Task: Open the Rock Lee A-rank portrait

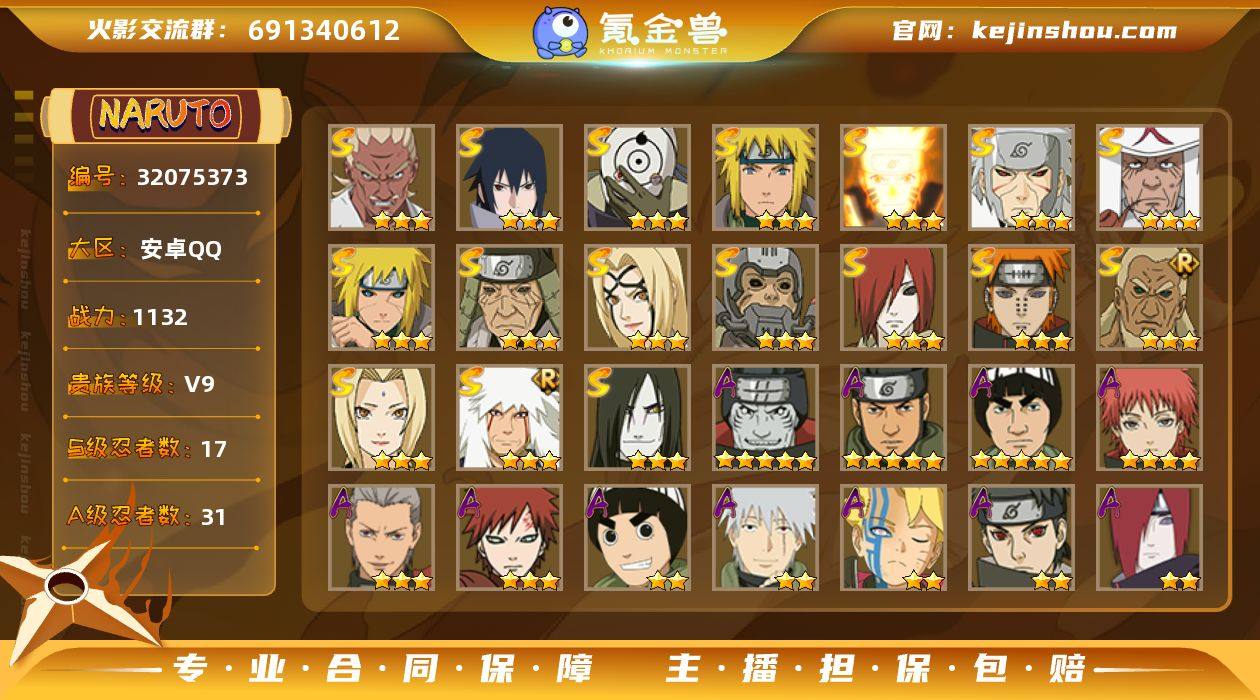Action: tap(638, 537)
